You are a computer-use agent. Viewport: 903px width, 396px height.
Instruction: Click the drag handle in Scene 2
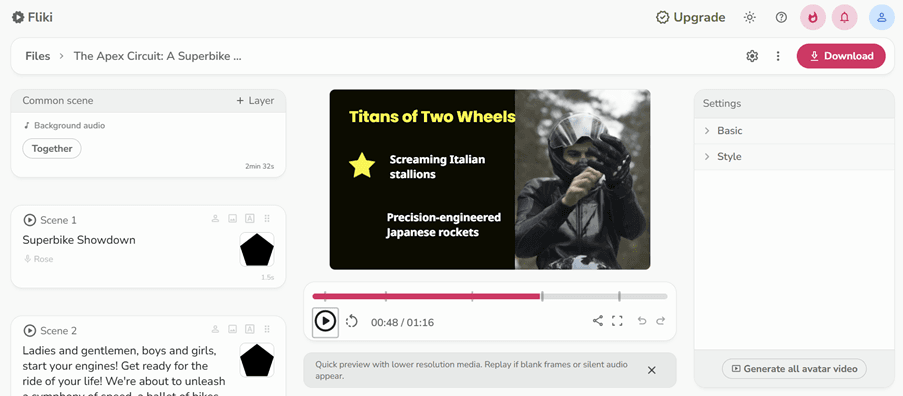coord(267,329)
